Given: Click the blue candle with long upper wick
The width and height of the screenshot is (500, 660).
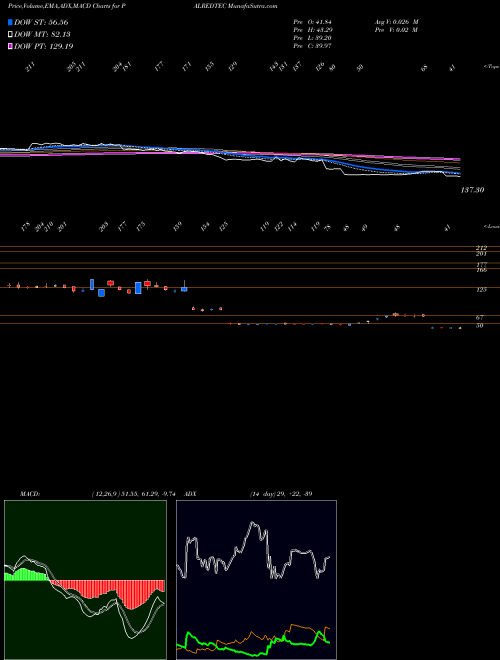Looking at the screenshot, I should click(184, 286).
